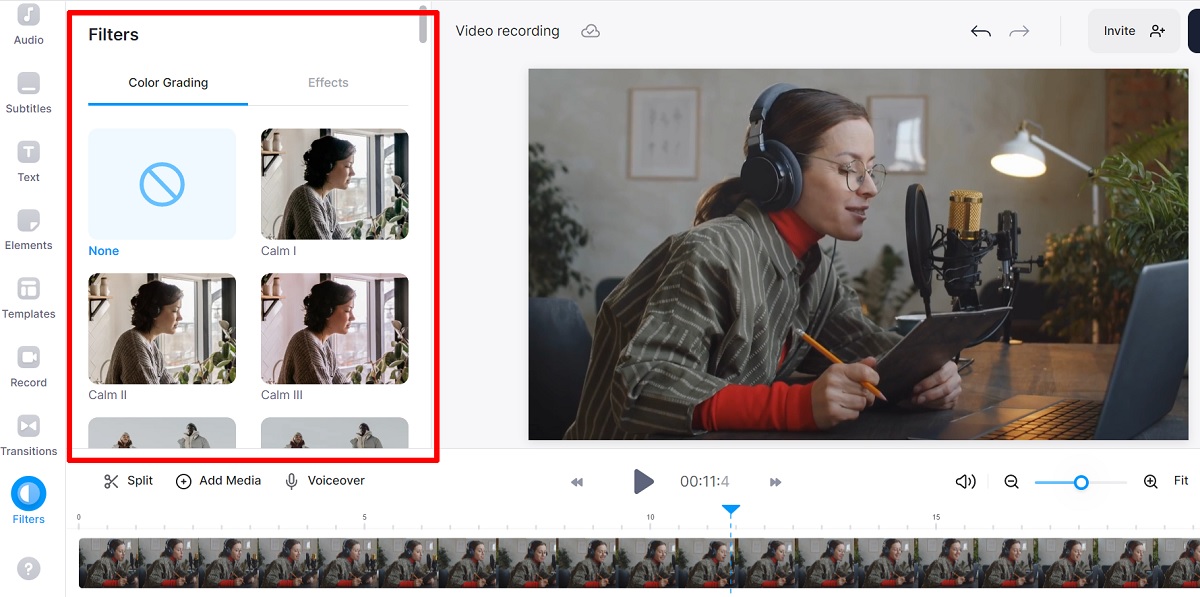The height and width of the screenshot is (597, 1200).
Task: Click the Split scissors tool
Action: tap(128, 481)
